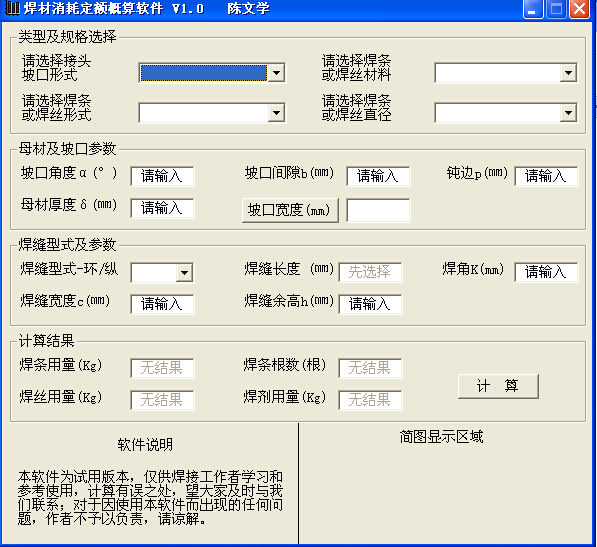Click the 计 算 button
The height and width of the screenshot is (547, 597).
pyautogui.click(x=498, y=386)
